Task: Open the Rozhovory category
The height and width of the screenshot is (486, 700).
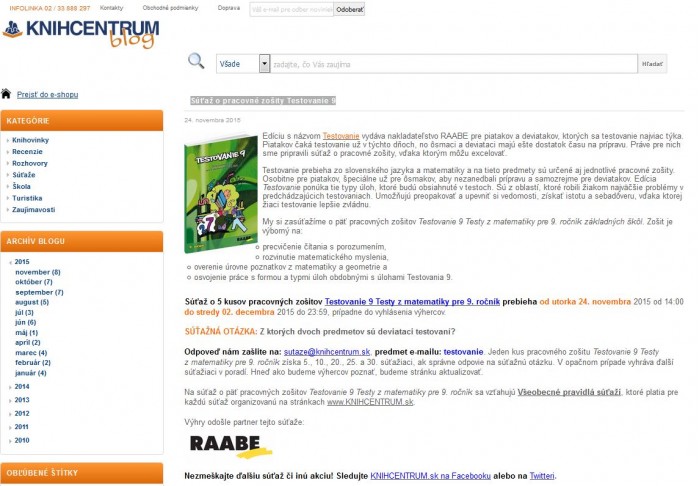Action: [30, 163]
